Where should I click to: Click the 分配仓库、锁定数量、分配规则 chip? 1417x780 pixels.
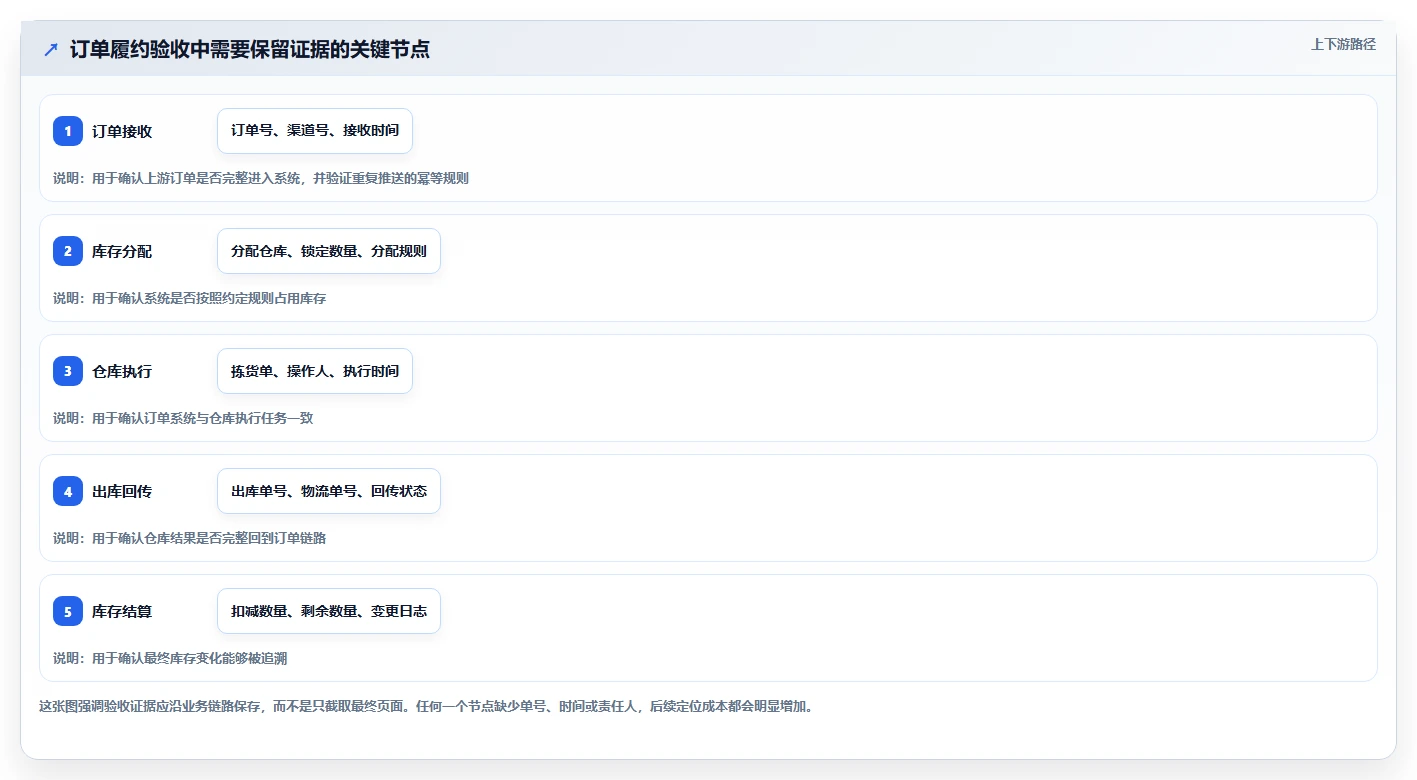[x=329, y=251]
